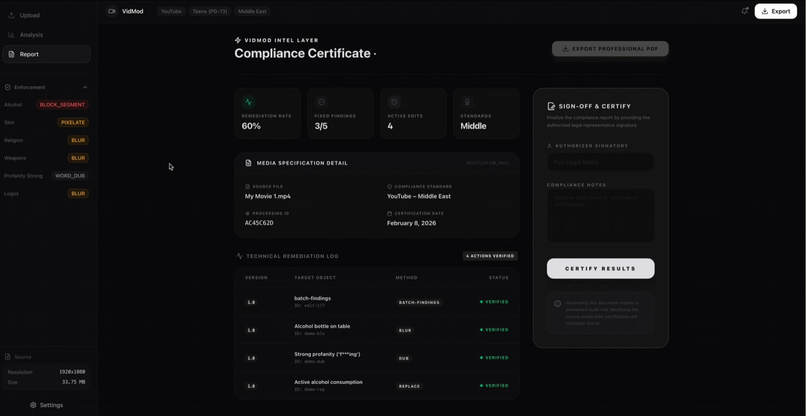Collapse the Enforcement section chevron
Screen dimensions: 806x416
[x=85, y=87]
